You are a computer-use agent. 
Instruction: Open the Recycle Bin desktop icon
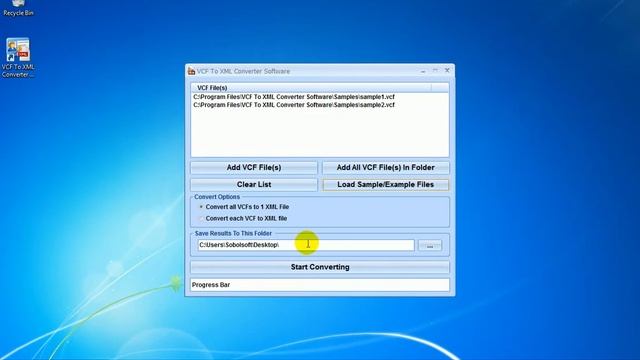pos(18,8)
